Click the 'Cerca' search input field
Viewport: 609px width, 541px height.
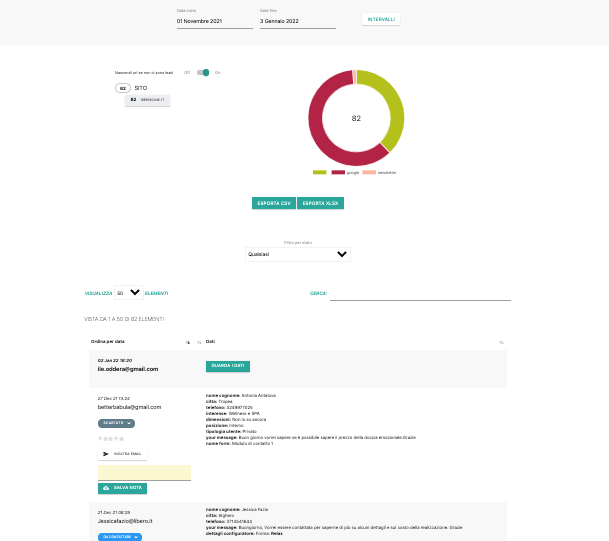coord(420,294)
